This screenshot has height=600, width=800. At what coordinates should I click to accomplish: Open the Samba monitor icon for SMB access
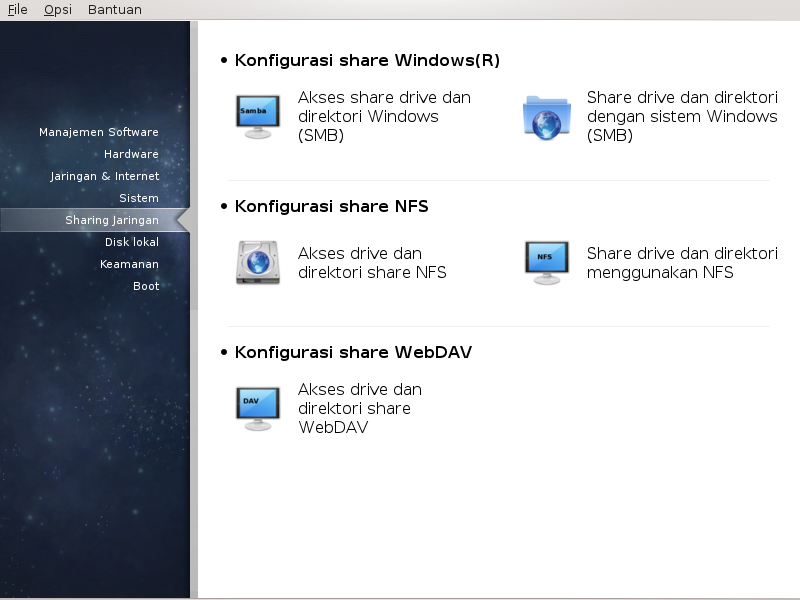pyautogui.click(x=258, y=117)
